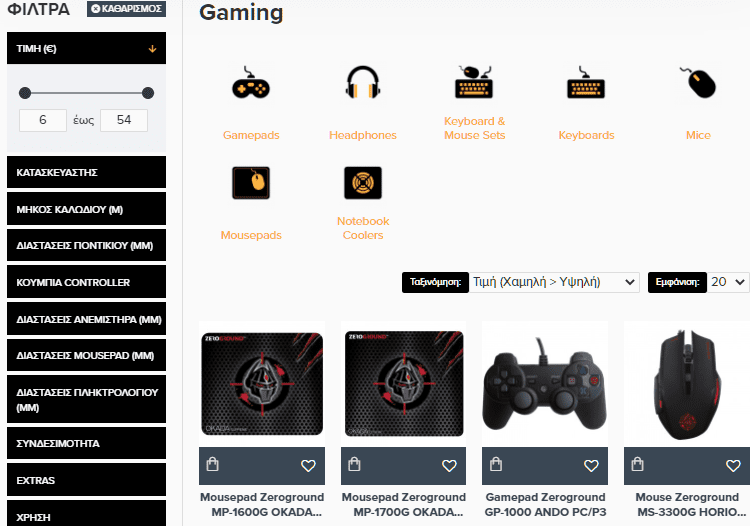Collapse the ΤΙΜΗ (€) filter section
The height and width of the screenshot is (526, 750).
click(x=87, y=48)
